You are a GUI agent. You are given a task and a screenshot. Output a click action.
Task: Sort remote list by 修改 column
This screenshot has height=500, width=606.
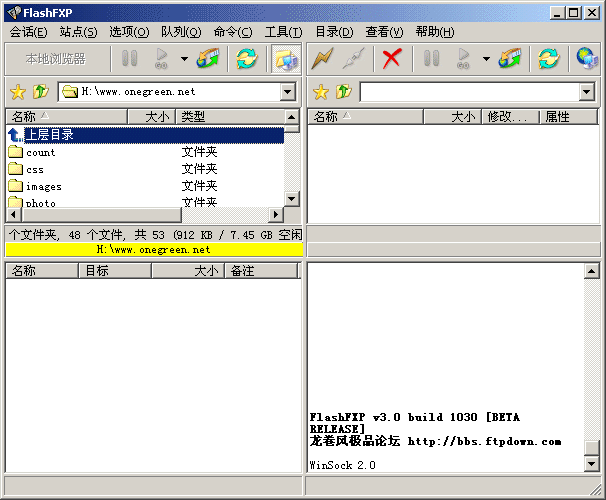511,116
